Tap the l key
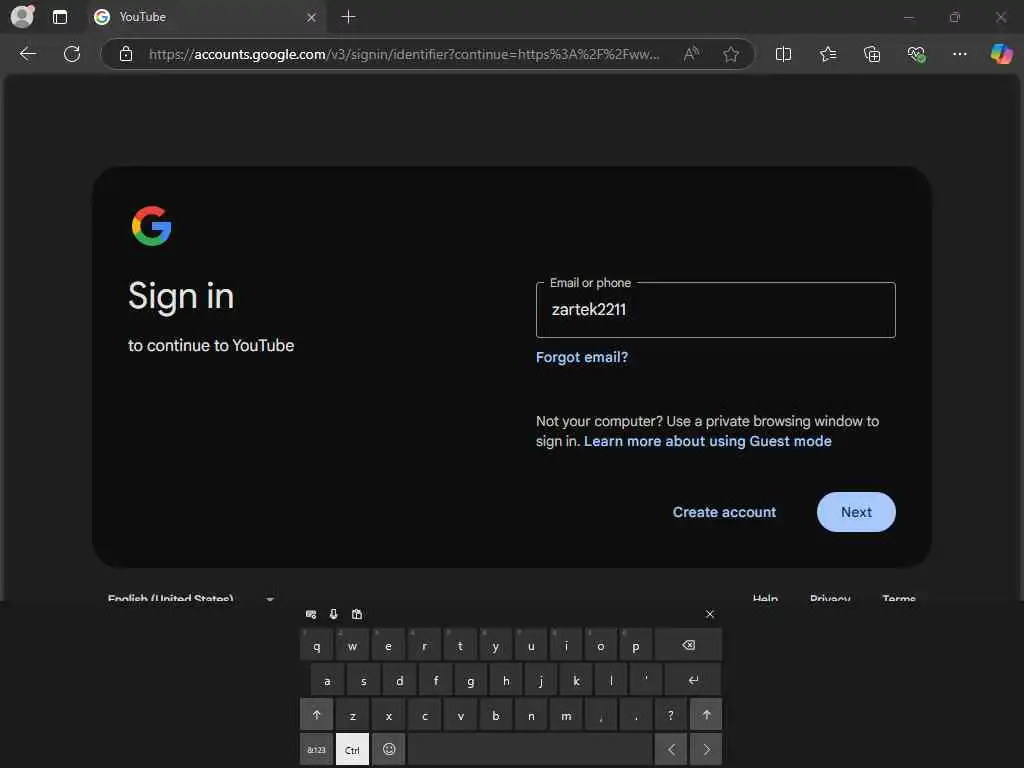 coord(611,680)
